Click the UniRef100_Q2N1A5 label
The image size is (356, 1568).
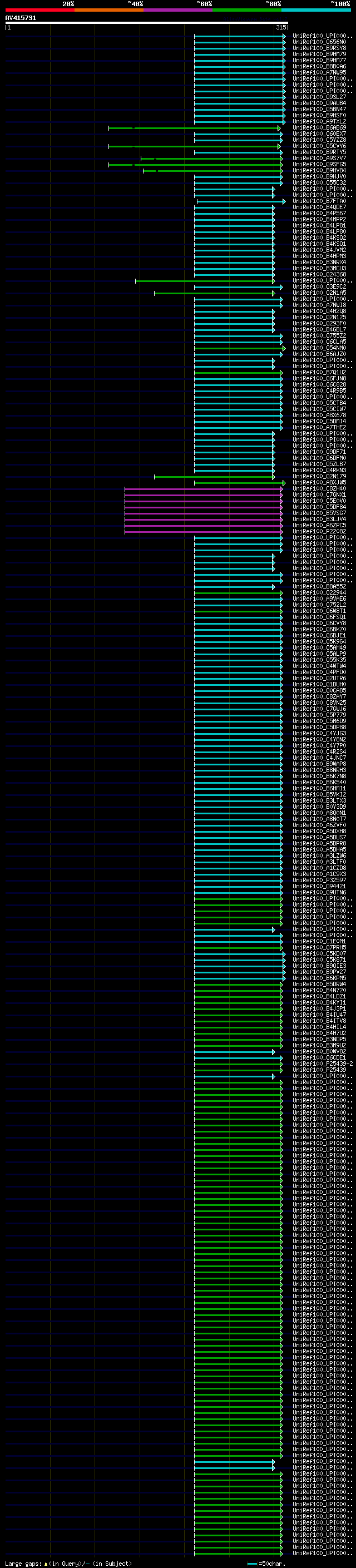coord(319,293)
